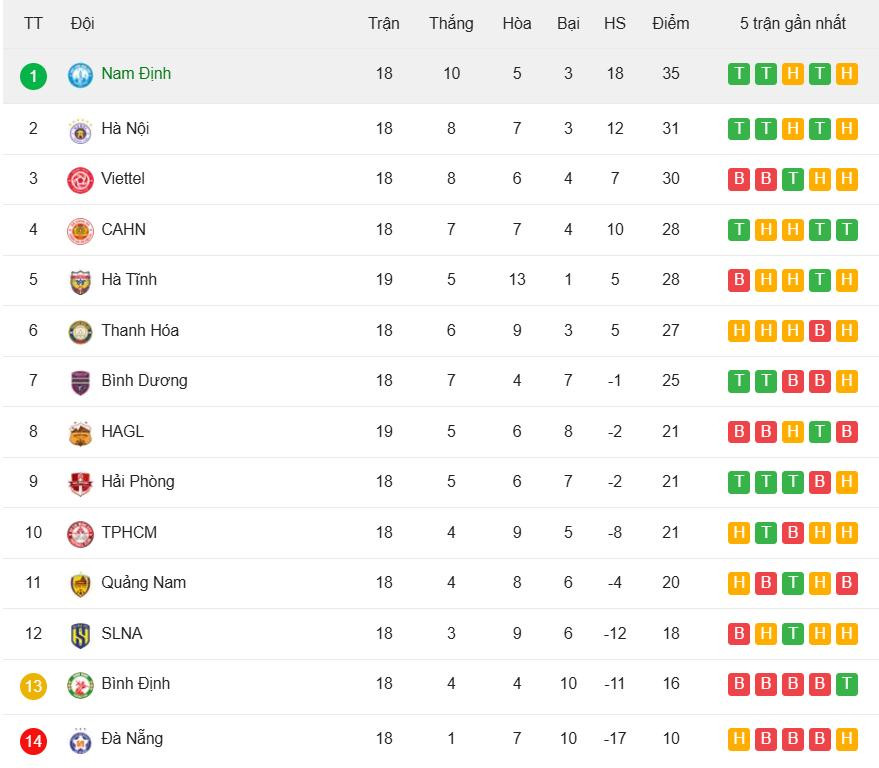Click the CAHN club badge
The width and height of the screenshot is (879, 768).
pos(80,230)
